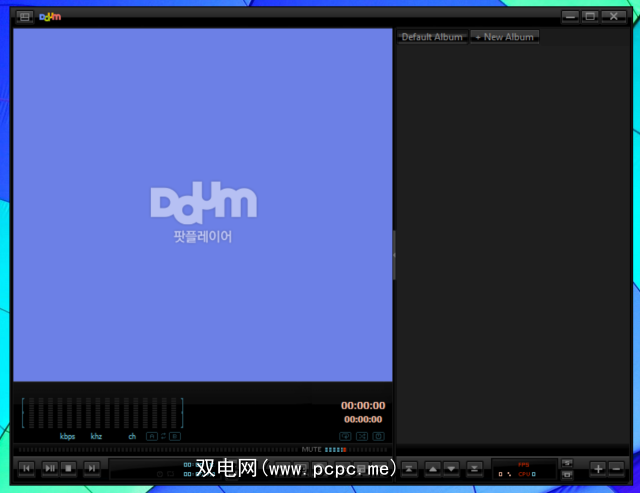Move playlist item up
This screenshot has width=640, height=493.
(x=433, y=469)
